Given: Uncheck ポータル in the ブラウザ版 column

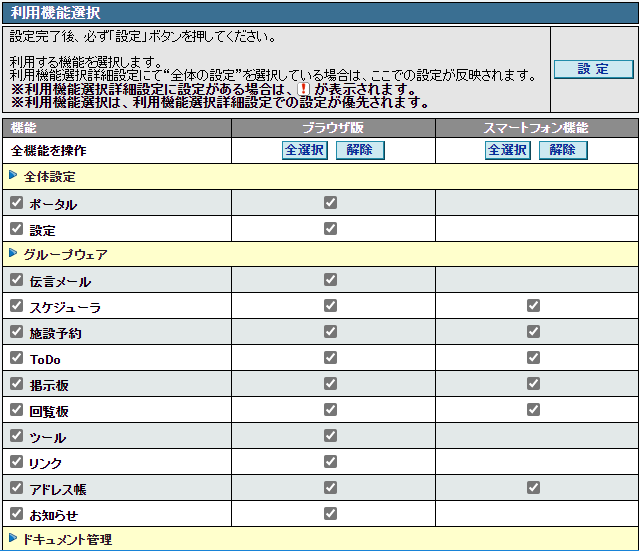Looking at the screenshot, I should click(331, 203).
